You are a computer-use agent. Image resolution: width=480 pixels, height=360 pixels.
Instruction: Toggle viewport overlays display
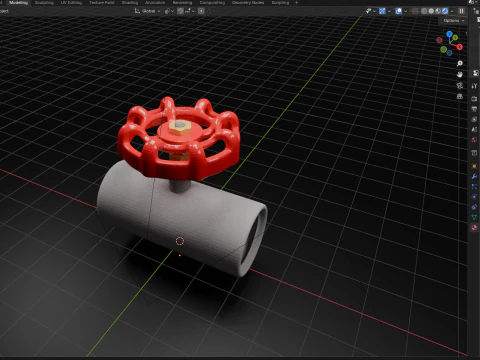pos(399,11)
